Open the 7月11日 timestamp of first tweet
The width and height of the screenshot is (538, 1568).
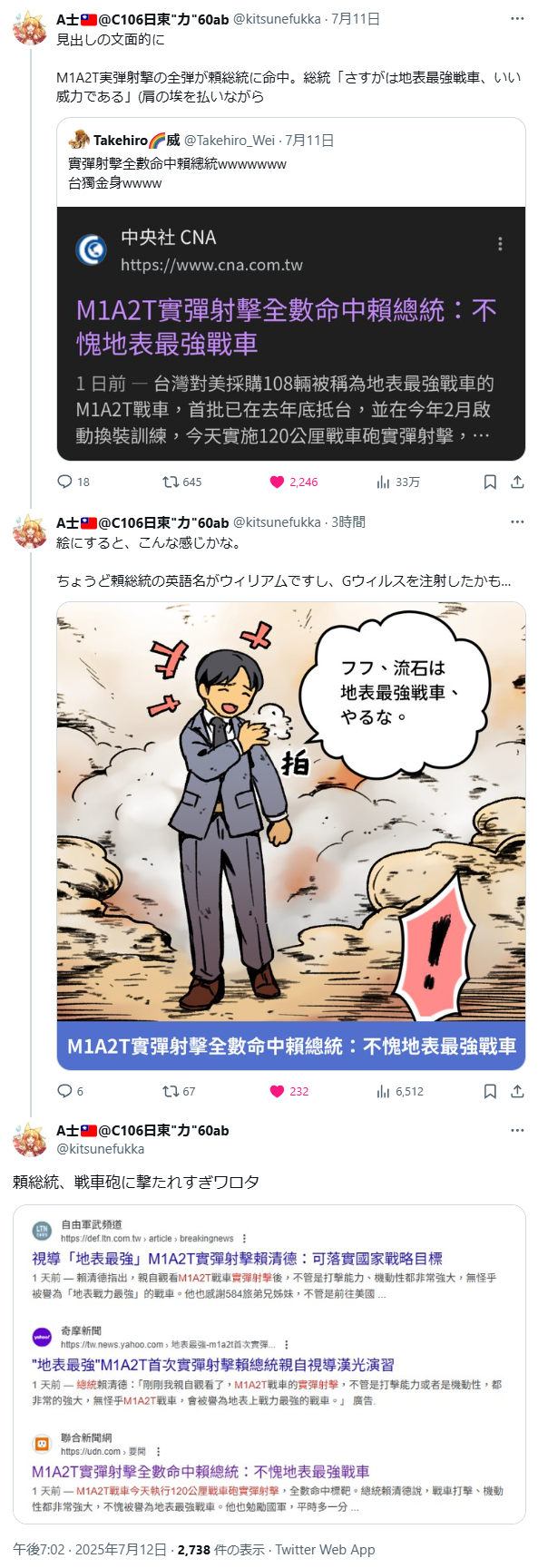pos(356,19)
